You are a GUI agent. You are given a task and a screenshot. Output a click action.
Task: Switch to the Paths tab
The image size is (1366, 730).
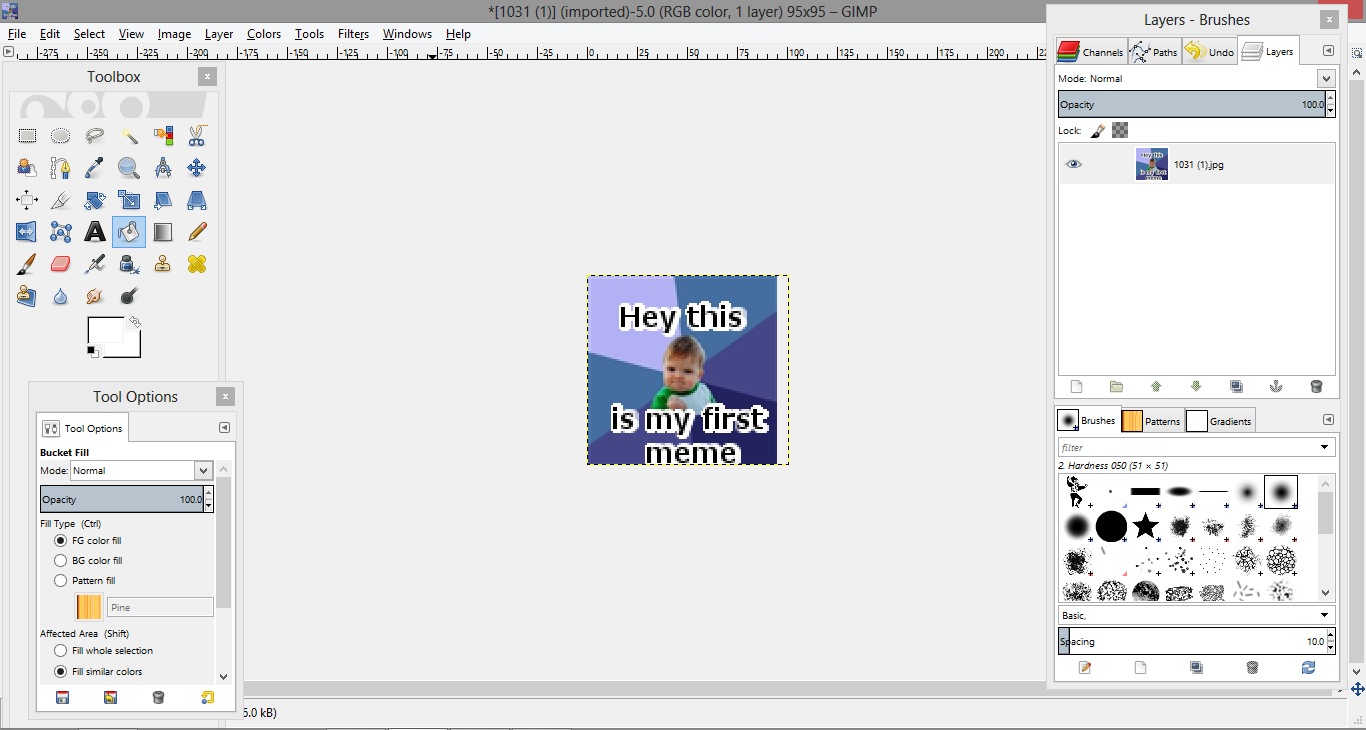coord(1154,52)
